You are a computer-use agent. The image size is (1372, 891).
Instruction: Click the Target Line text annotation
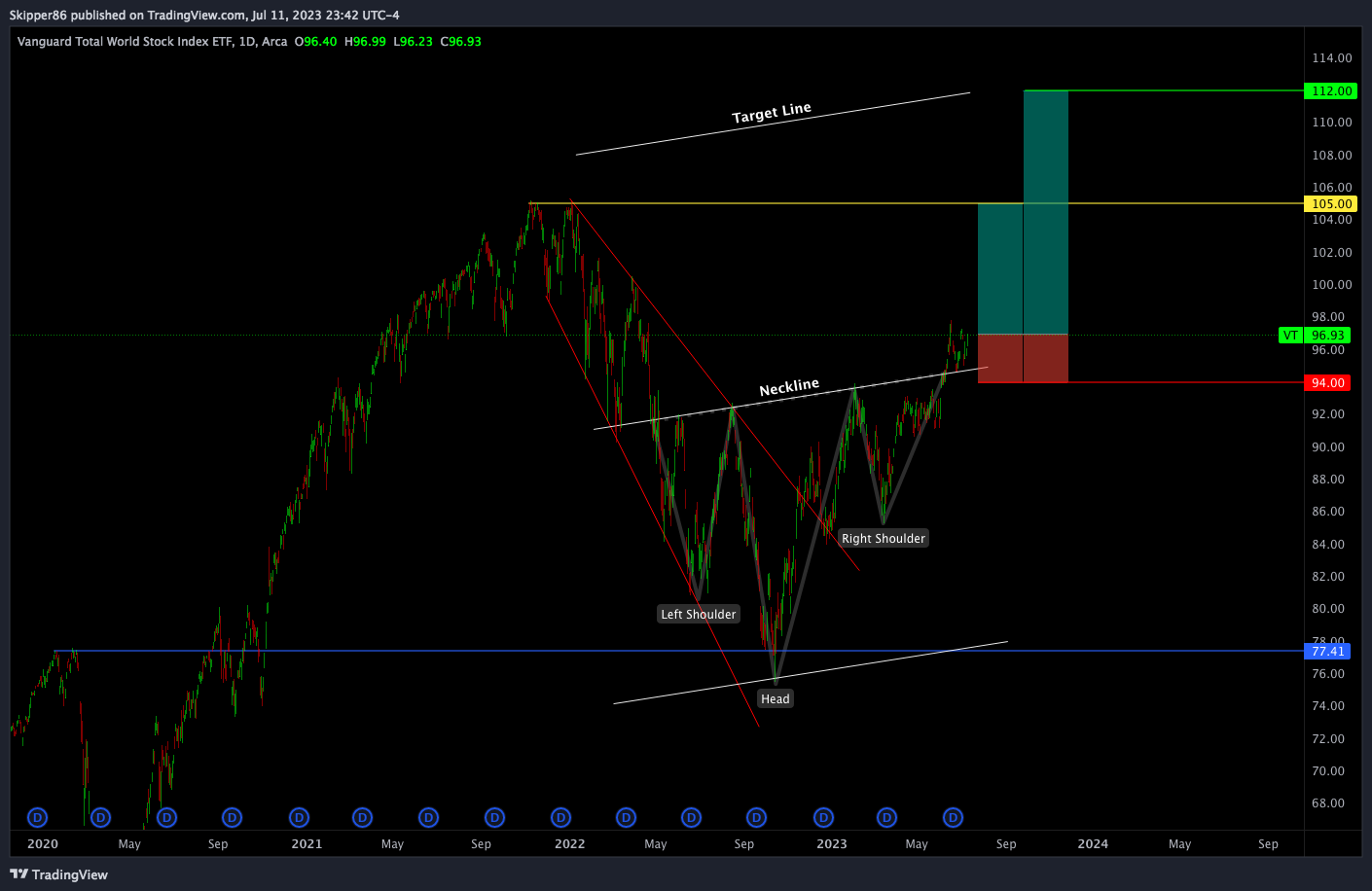click(772, 113)
